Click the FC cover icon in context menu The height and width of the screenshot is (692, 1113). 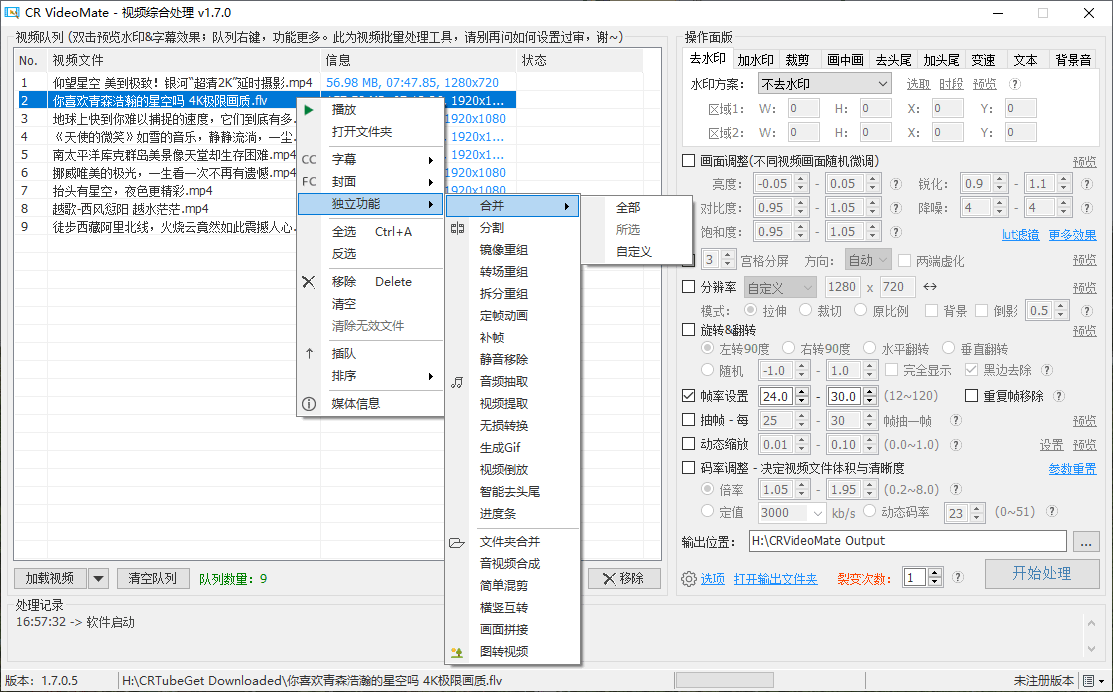309,179
